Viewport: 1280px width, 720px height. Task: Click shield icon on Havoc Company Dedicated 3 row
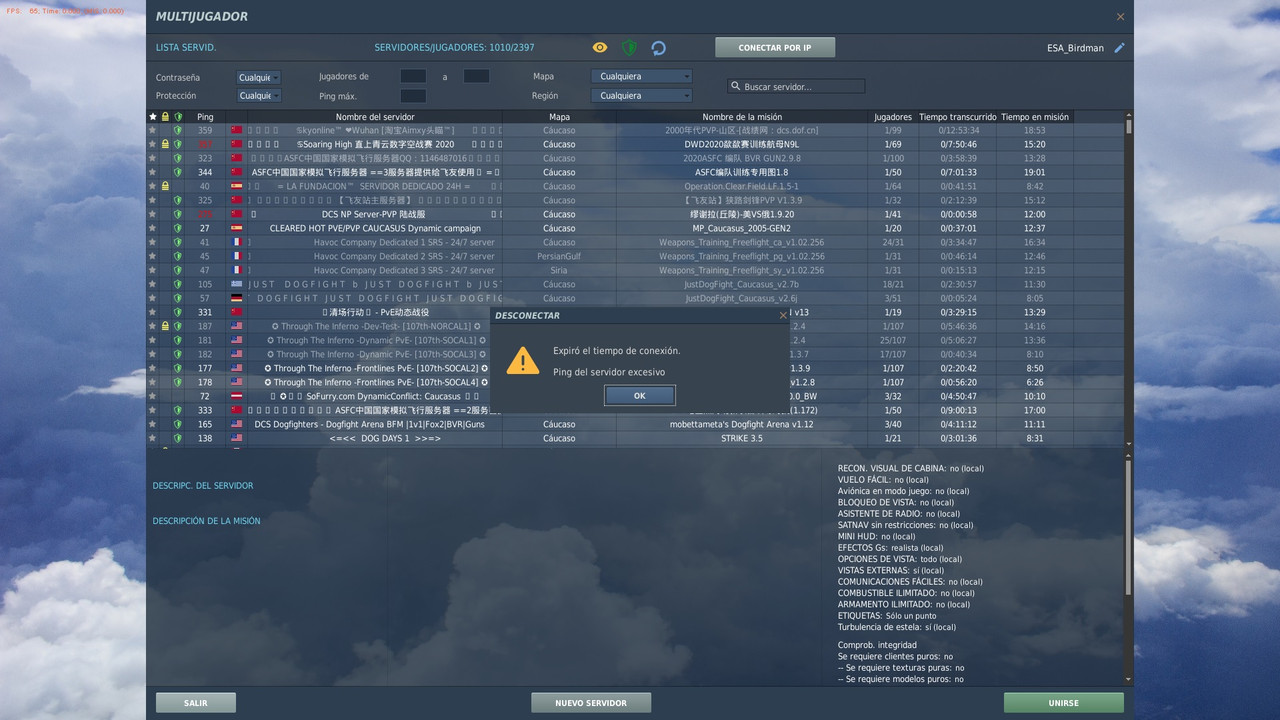177,270
